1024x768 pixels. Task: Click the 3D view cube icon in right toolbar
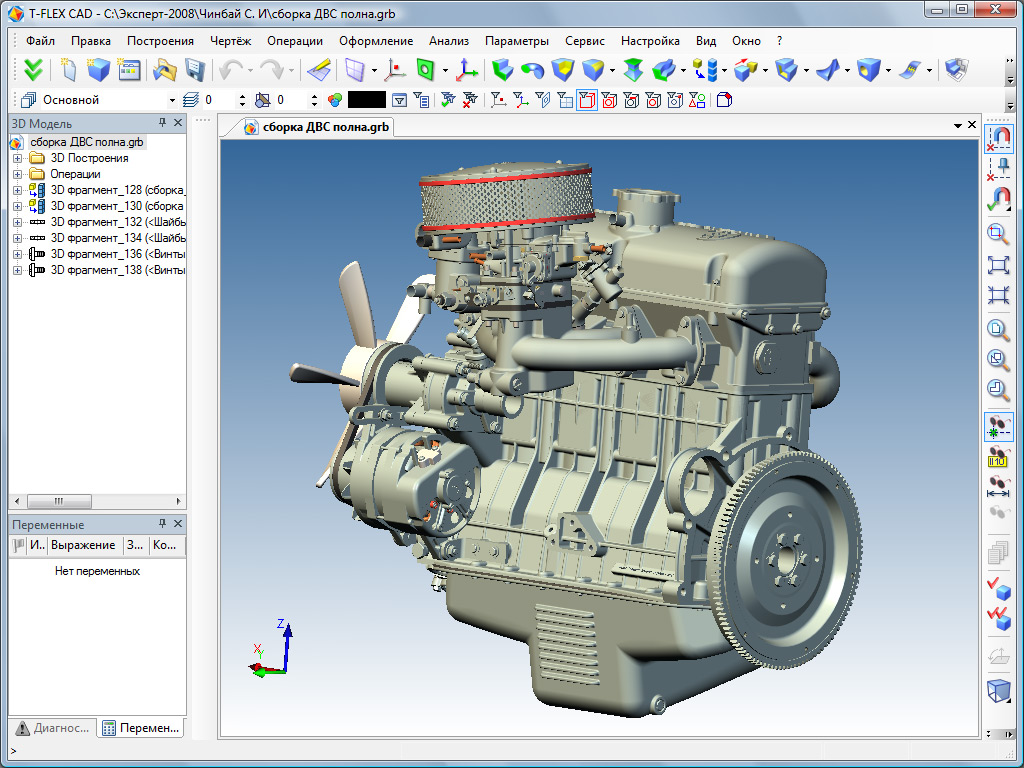point(998,690)
